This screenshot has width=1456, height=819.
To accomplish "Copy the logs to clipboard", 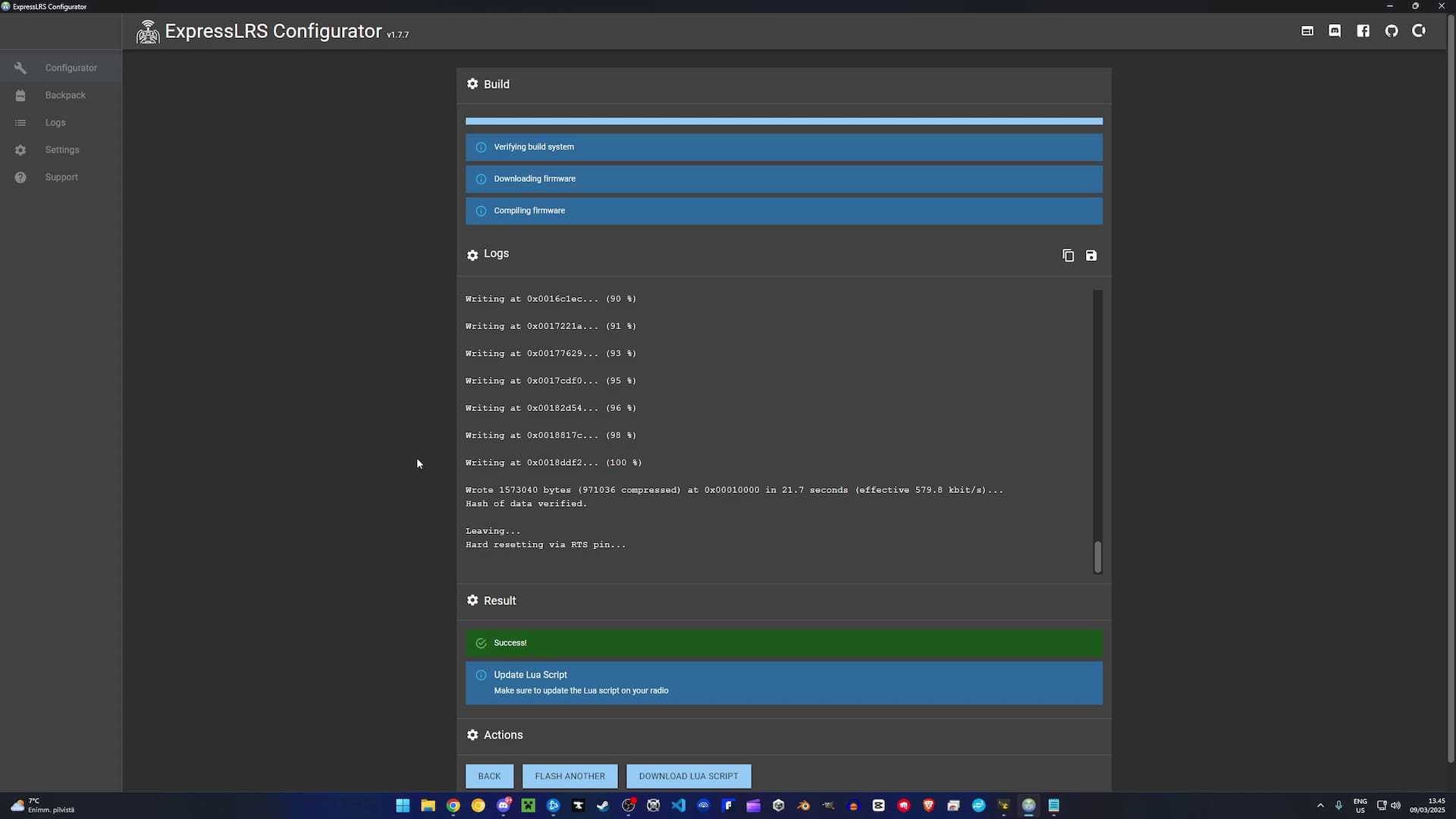I will pyautogui.click(x=1068, y=256).
